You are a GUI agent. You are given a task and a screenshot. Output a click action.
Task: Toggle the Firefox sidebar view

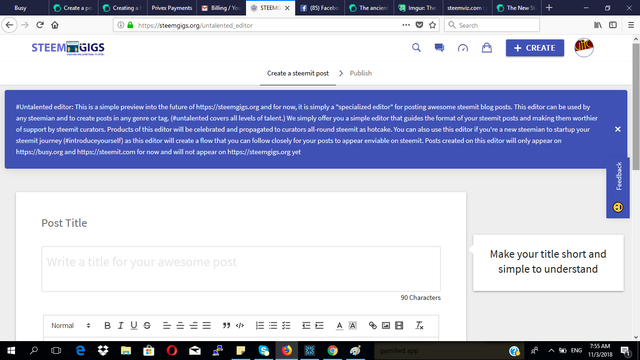613,25
